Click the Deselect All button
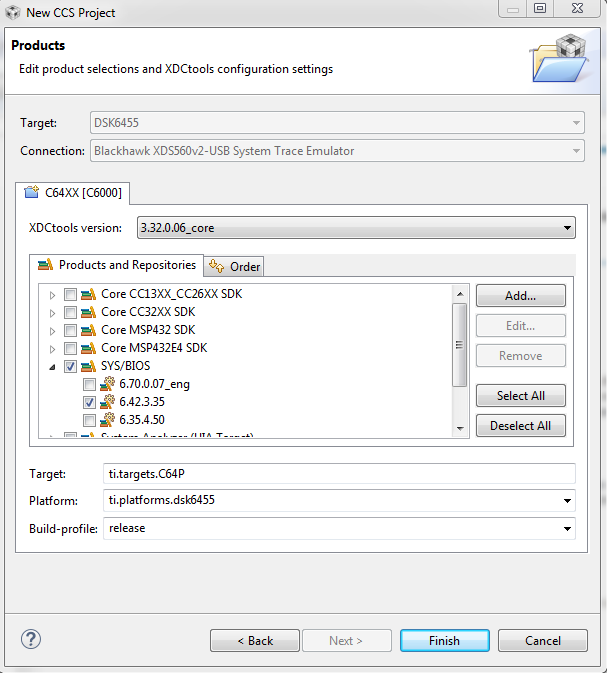 click(x=521, y=425)
